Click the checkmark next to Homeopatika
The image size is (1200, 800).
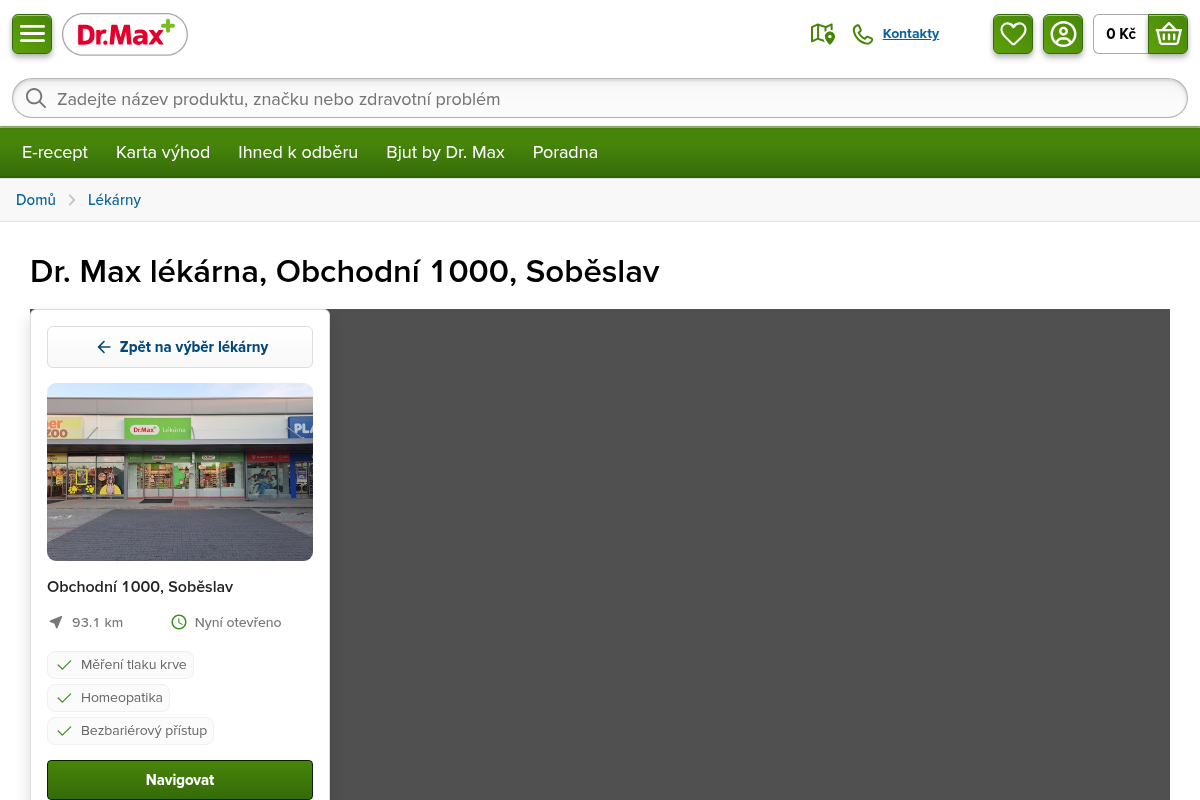(x=65, y=697)
